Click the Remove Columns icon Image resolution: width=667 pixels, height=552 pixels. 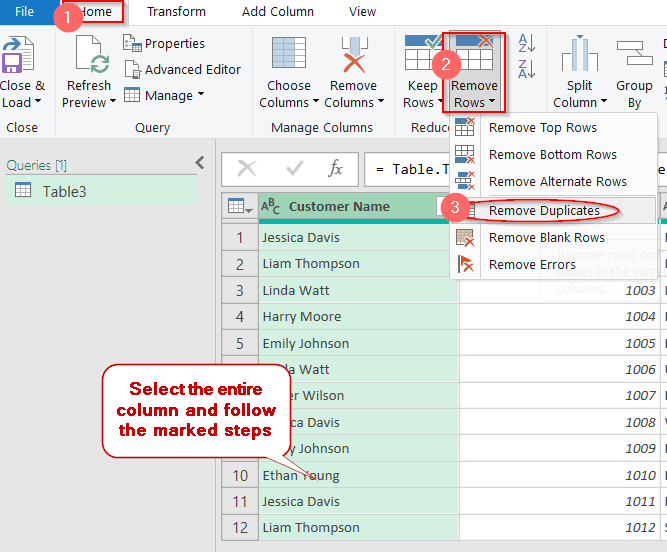pos(354,55)
